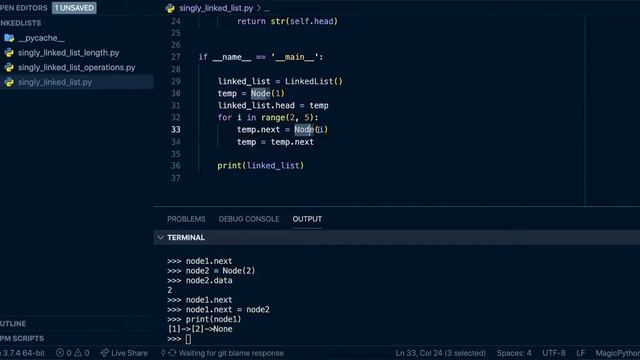Click 'linked_list.head = temp' on line 31
Screen dimensions: 640x360
273,105
